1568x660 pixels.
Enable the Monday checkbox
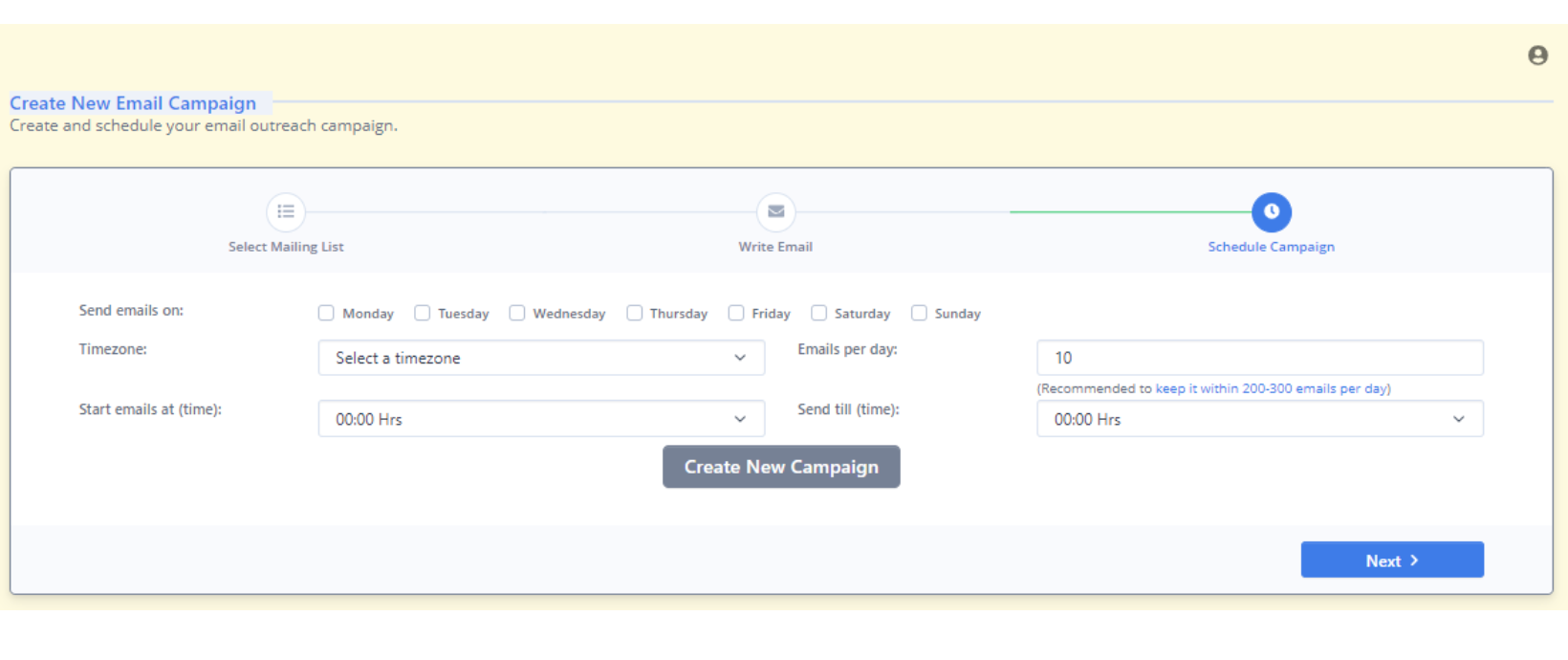pos(326,313)
